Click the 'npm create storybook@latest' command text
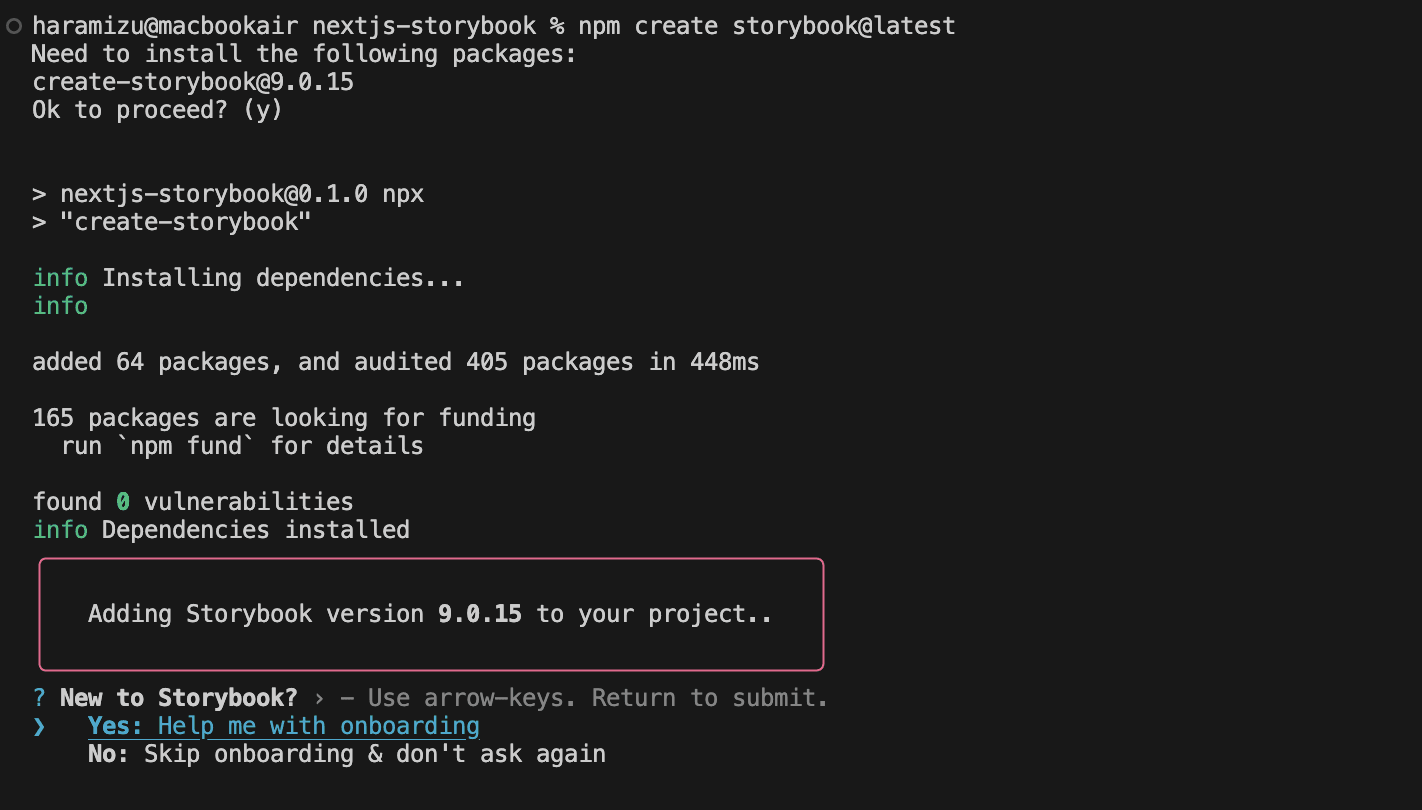1422x810 pixels. (766, 26)
